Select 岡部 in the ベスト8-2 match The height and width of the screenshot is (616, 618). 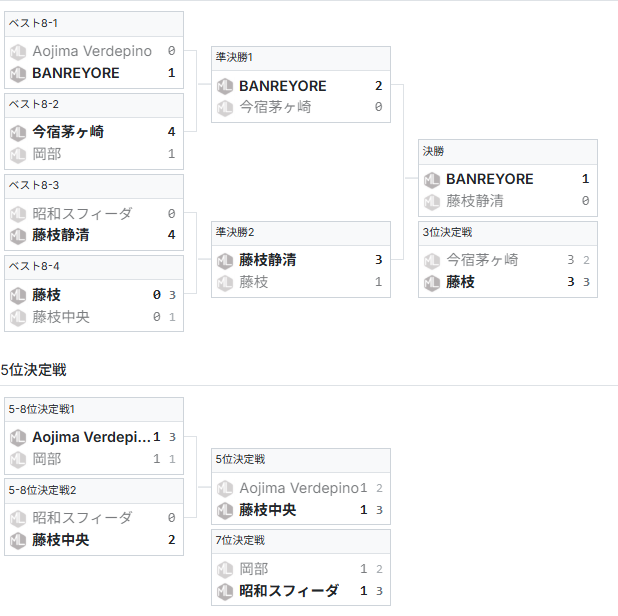point(47,154)
